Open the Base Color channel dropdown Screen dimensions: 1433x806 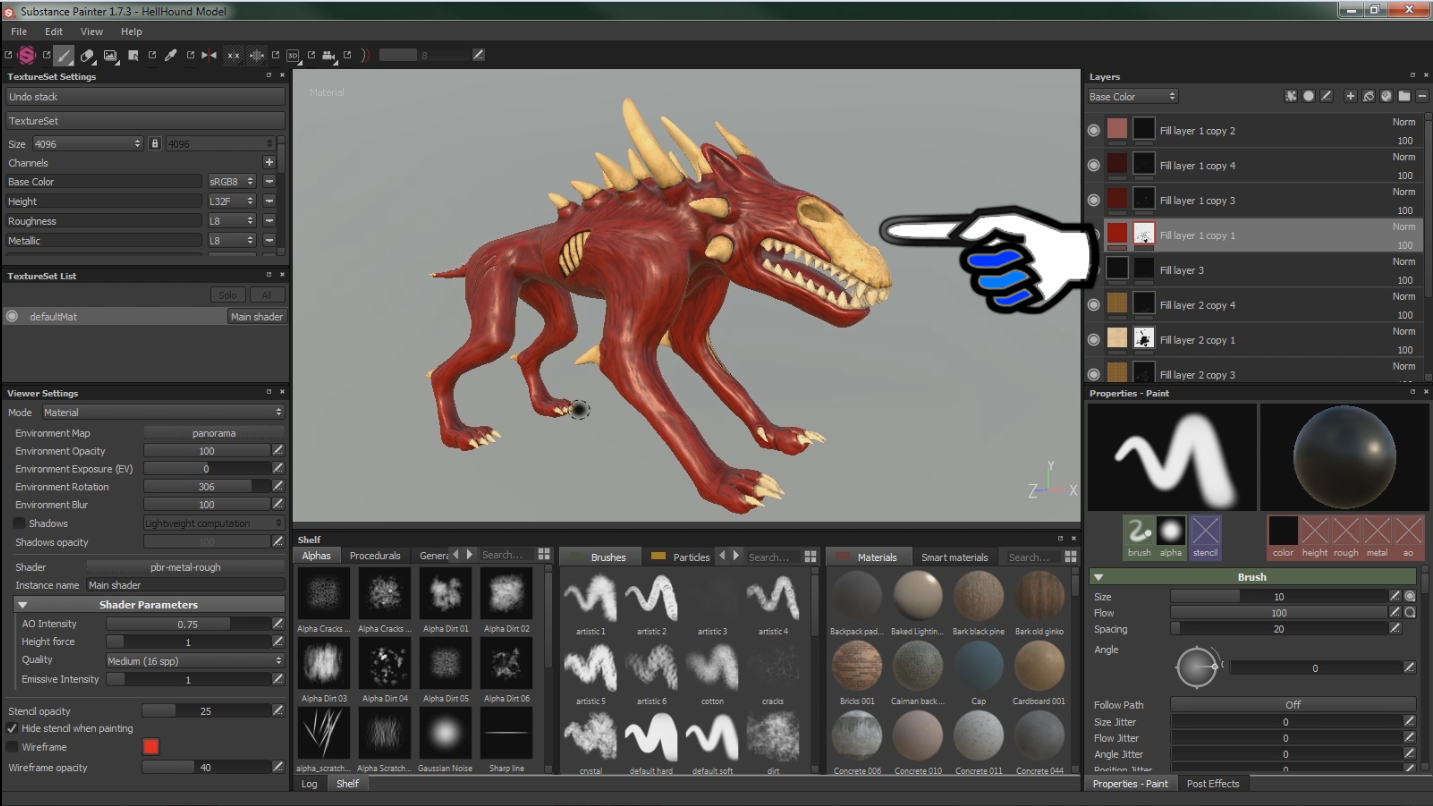tap(1132, 97)
